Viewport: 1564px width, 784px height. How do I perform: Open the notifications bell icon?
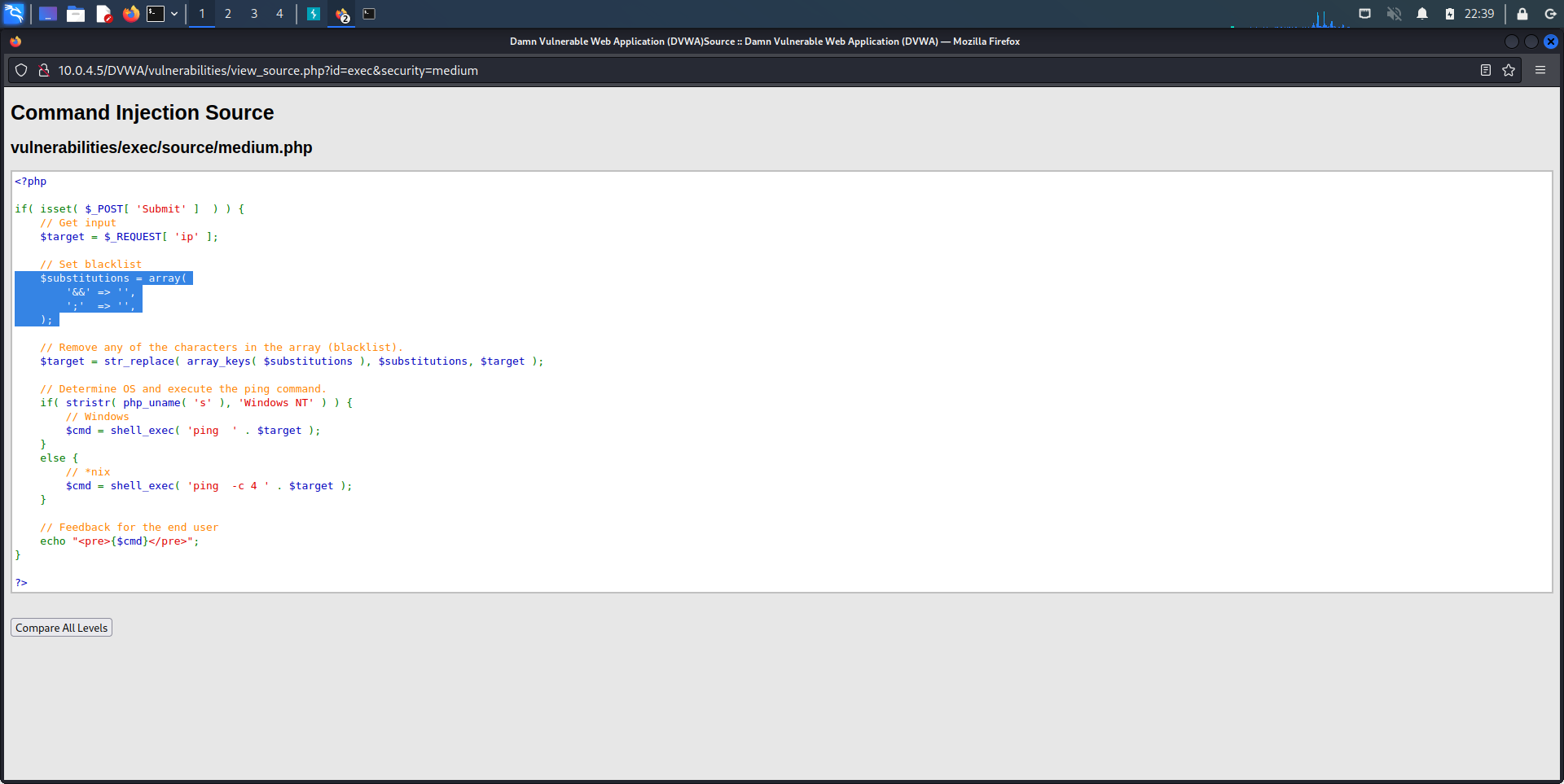1422,14
